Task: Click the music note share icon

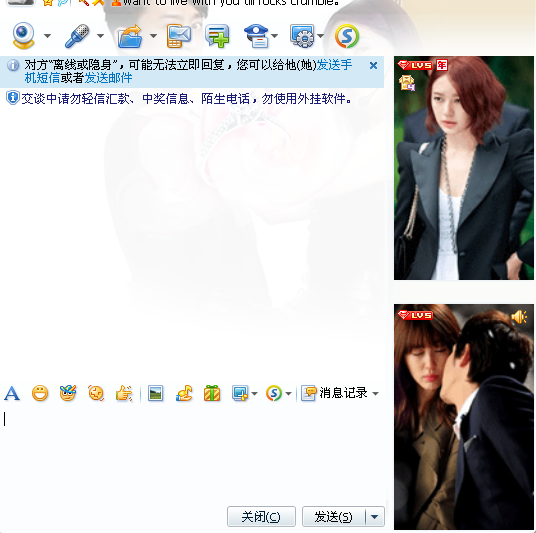Action: click(184, 393)
